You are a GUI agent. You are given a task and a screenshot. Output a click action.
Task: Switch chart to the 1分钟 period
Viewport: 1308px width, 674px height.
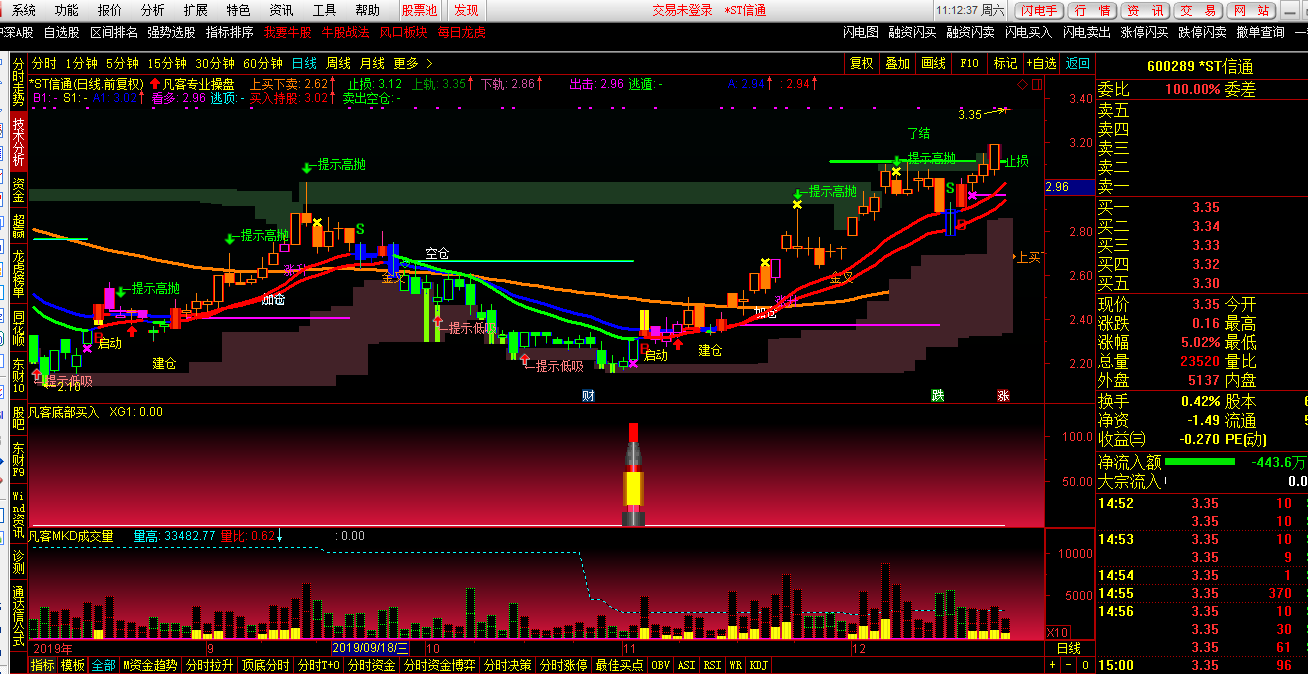tap(82, 63)
